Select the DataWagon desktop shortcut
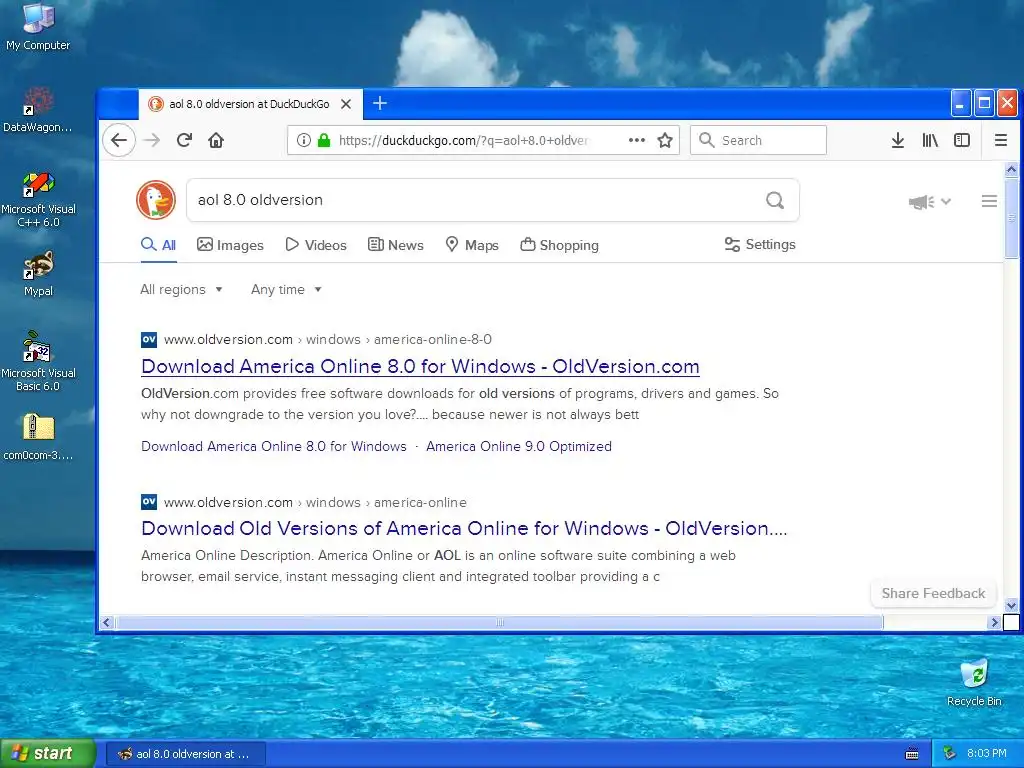 coord(38,110)
